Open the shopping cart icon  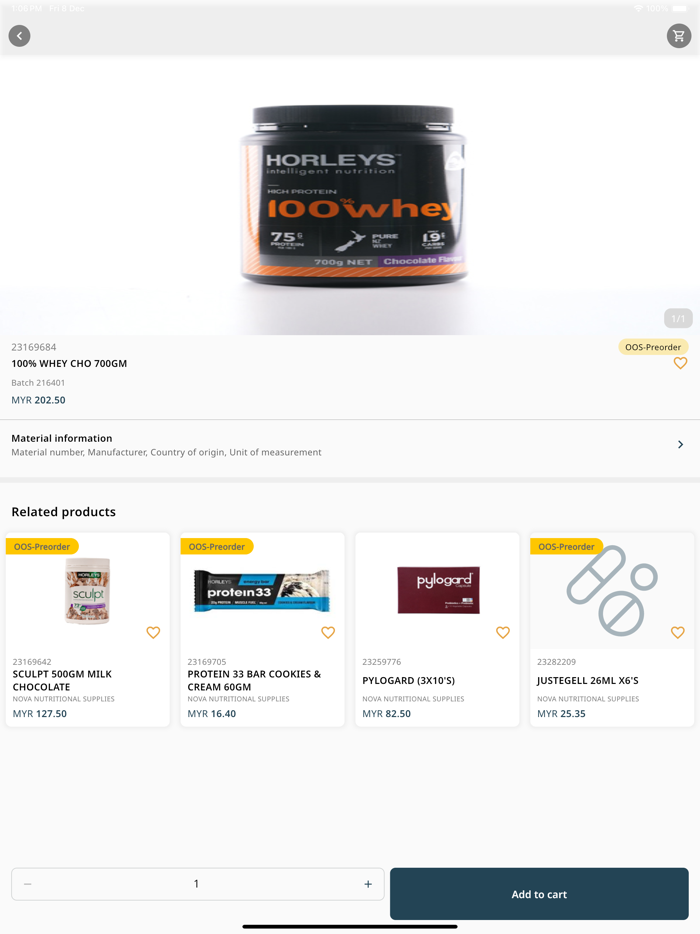[679, 36]
